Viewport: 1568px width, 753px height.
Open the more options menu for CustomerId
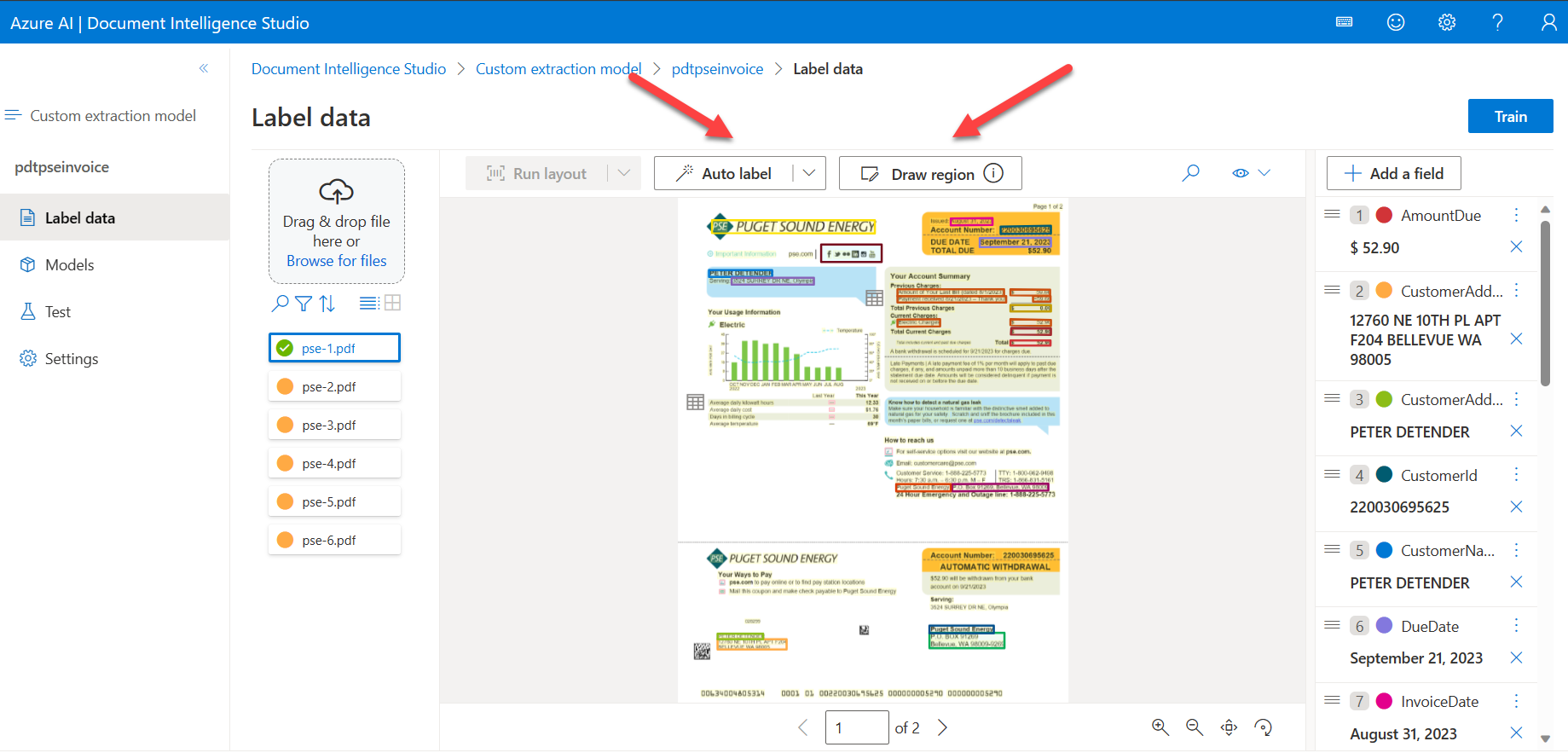click(x=1516, y=475)
